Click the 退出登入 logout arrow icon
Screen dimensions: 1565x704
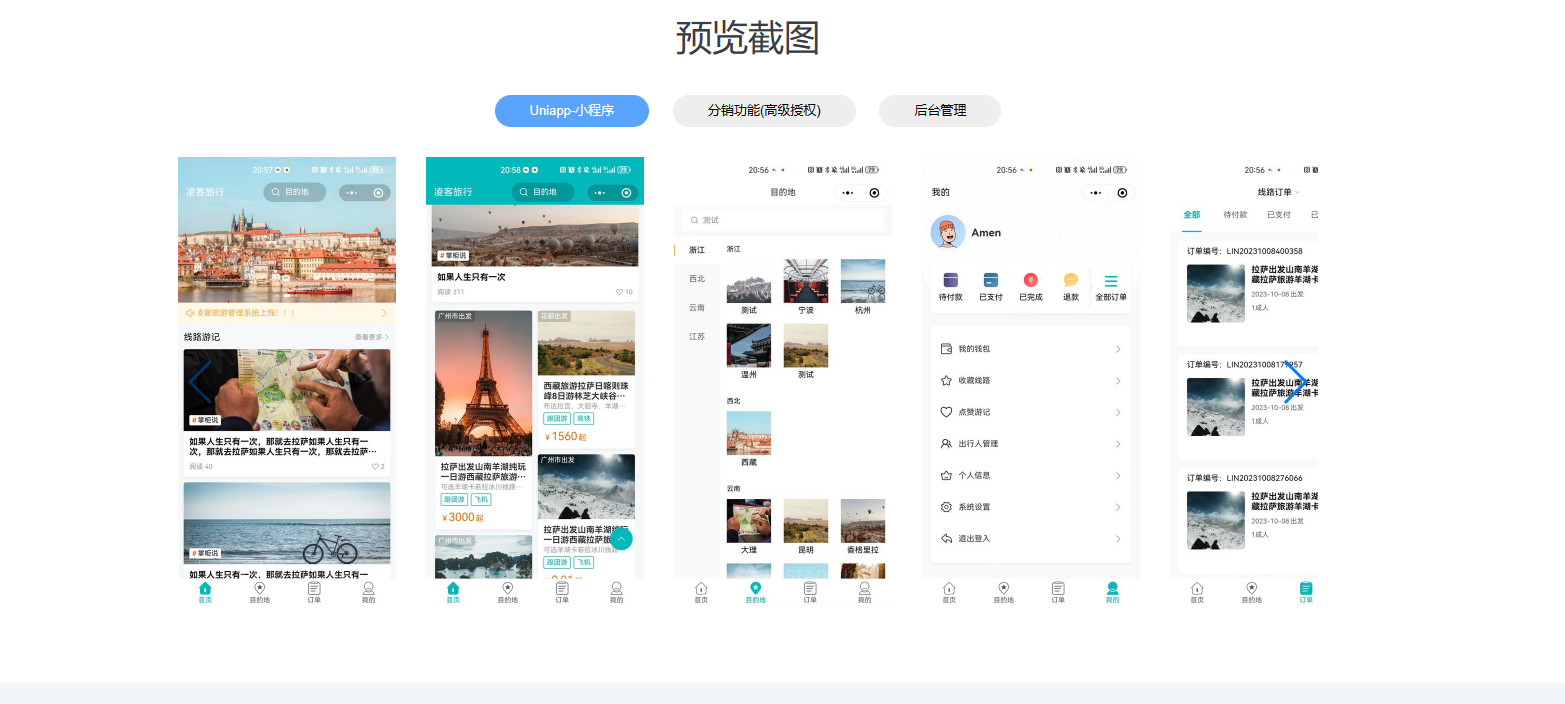point(946,538)
